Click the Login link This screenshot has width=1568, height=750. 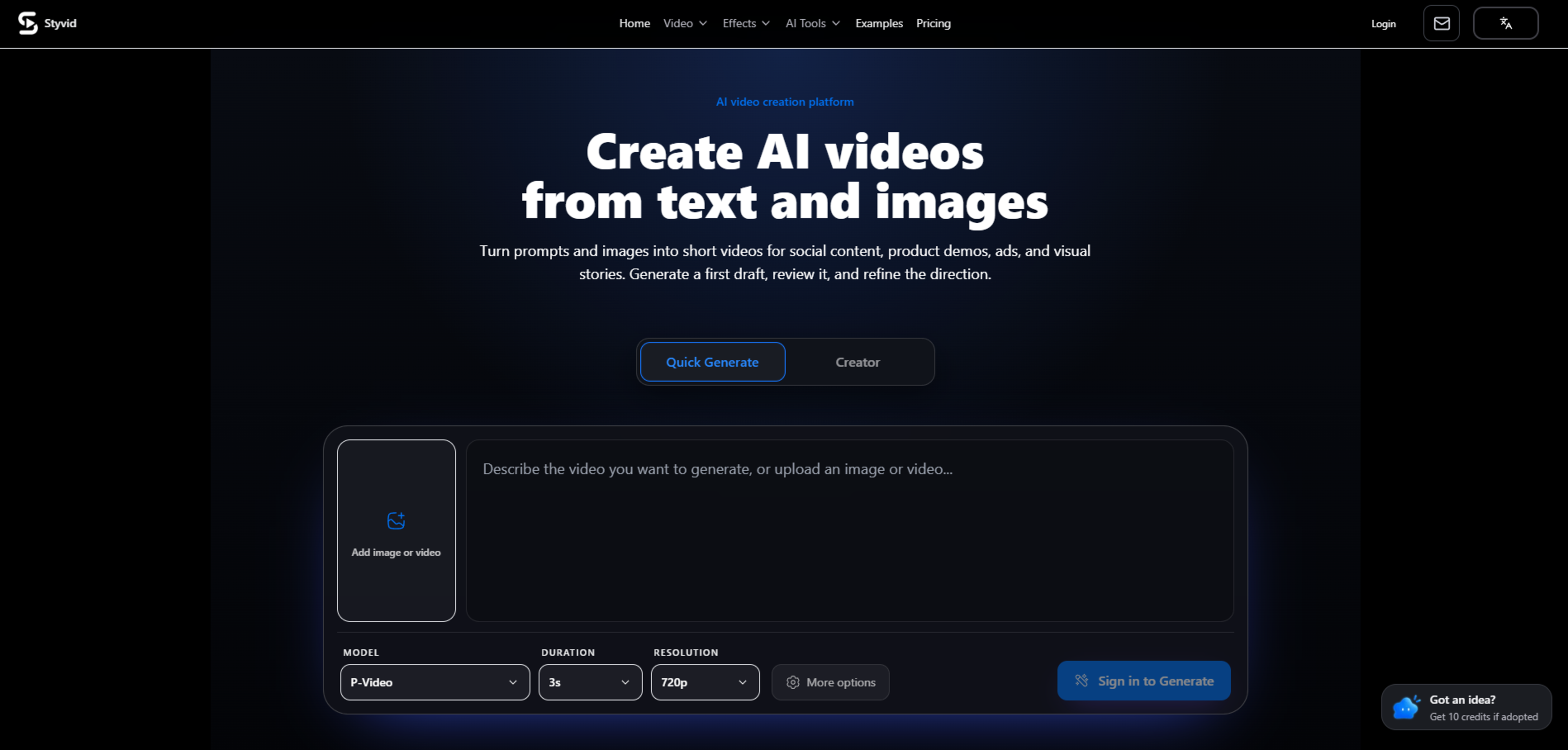click(x=1383, y=24)
